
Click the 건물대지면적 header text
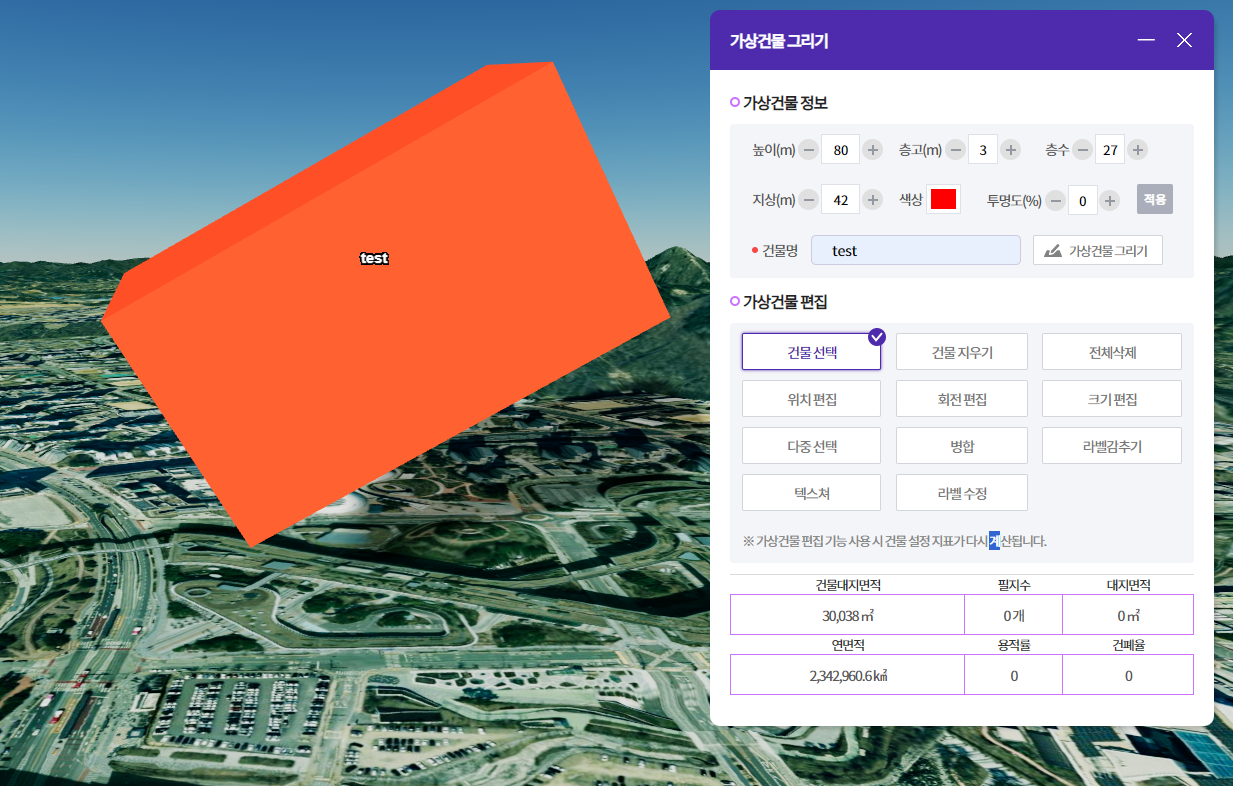[x=847, y=585]
